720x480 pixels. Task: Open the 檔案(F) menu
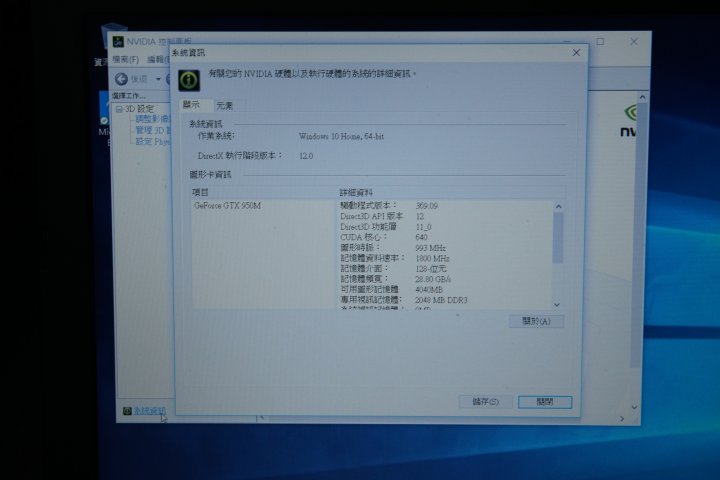[126, 60]
